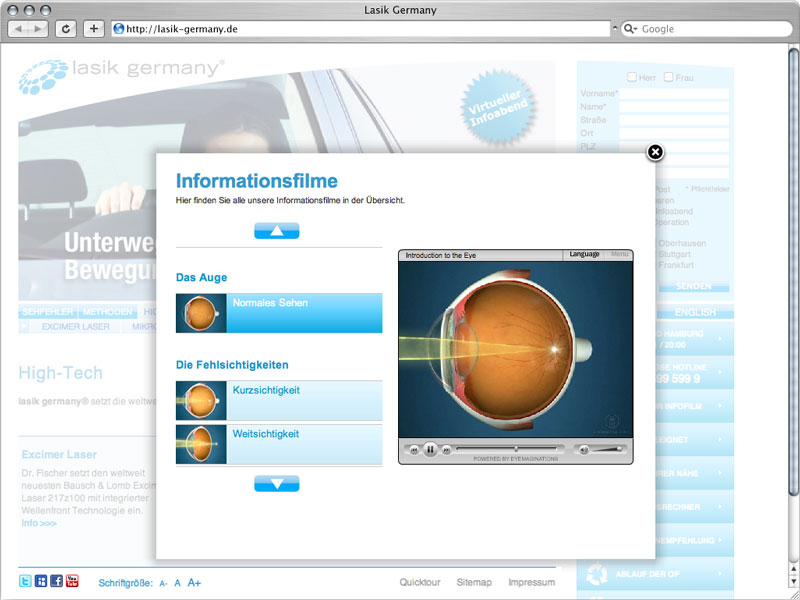Click the Virtueller Infoabend badge

498,108
